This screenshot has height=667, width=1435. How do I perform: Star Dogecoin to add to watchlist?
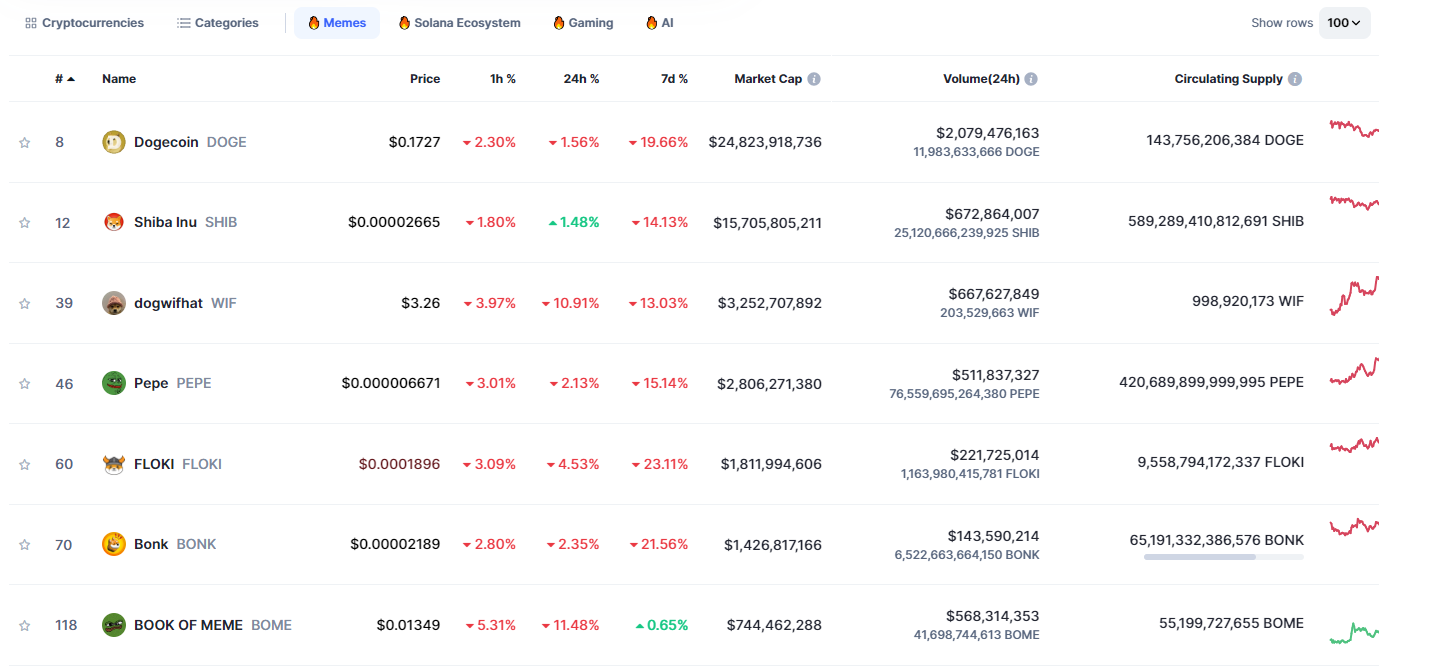tap(25, 142)
